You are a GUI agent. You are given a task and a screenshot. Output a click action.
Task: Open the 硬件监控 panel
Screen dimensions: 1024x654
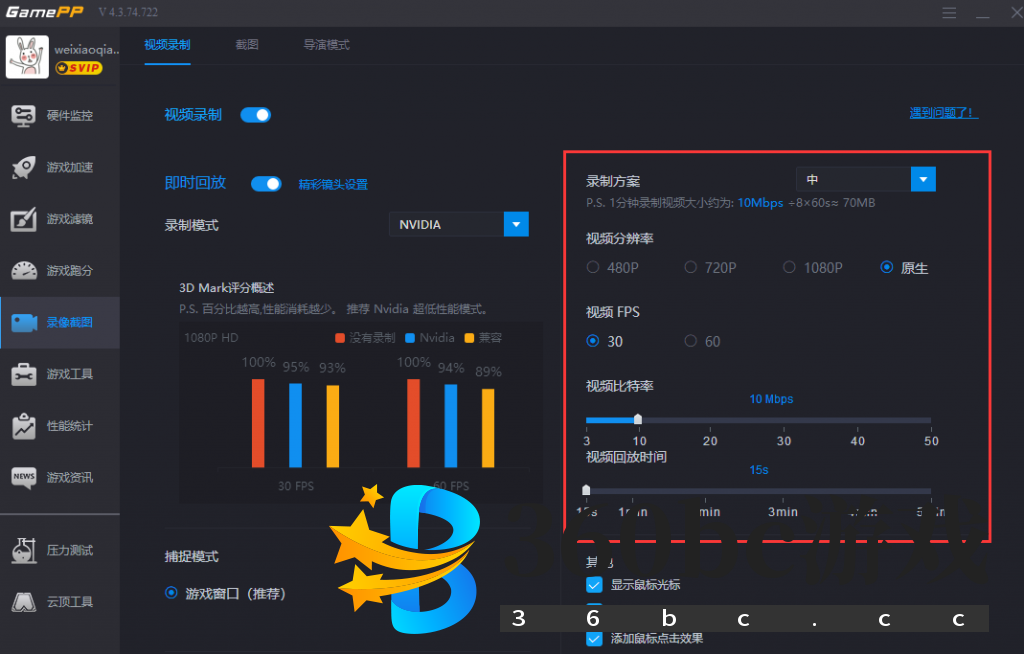tap(60, 115)
